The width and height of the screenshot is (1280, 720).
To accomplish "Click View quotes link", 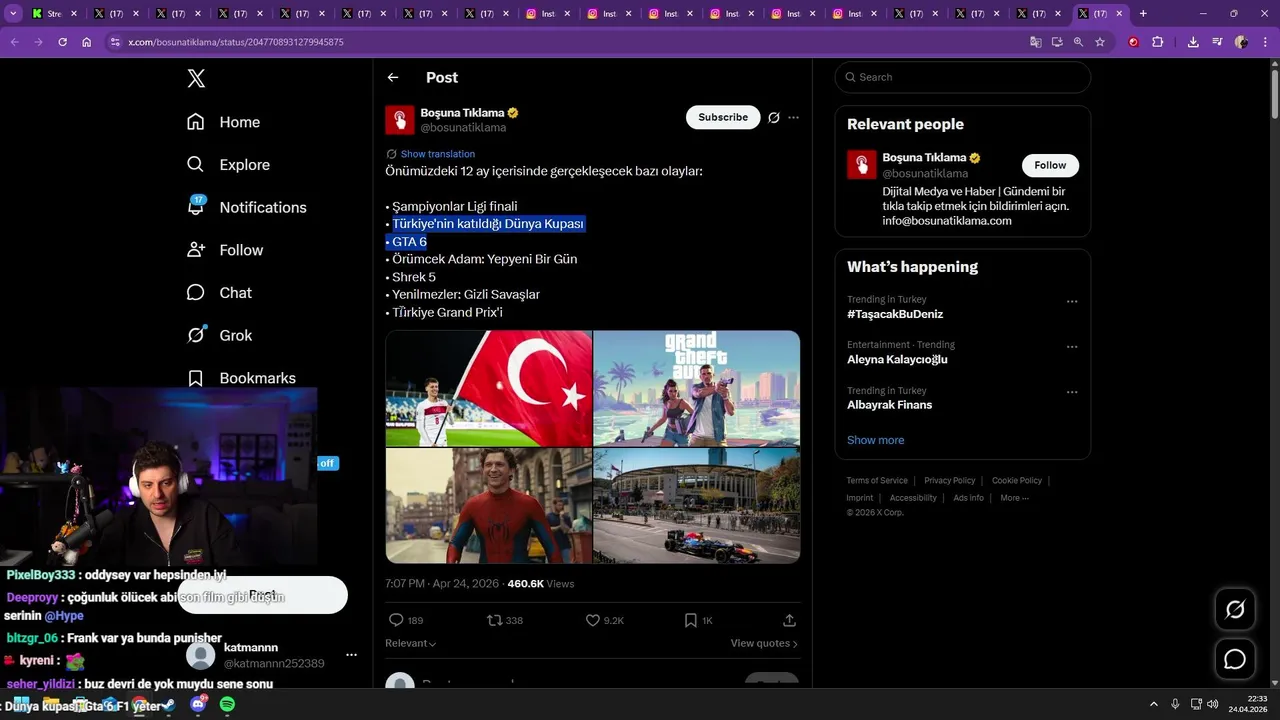I will pyautogui.click(x=764, y=643).
